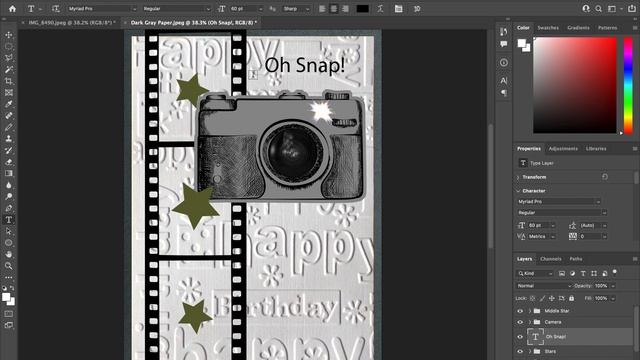Select the Eraser tool

coord(9,162)
